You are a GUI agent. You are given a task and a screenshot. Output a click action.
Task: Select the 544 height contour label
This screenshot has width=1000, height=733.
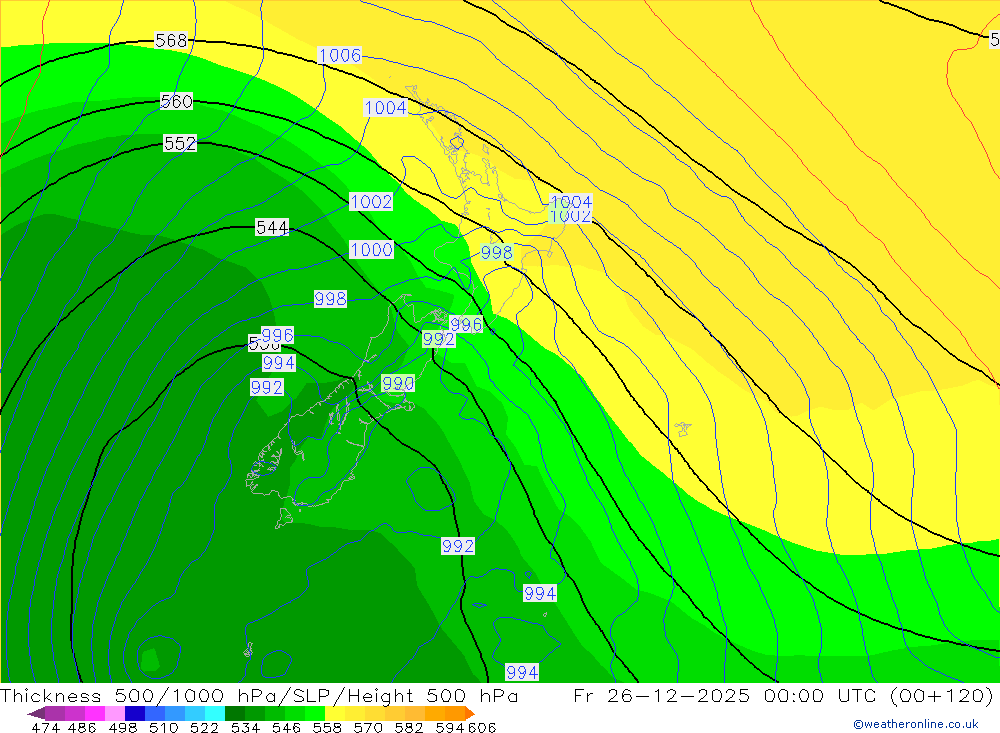pos(272,227)
